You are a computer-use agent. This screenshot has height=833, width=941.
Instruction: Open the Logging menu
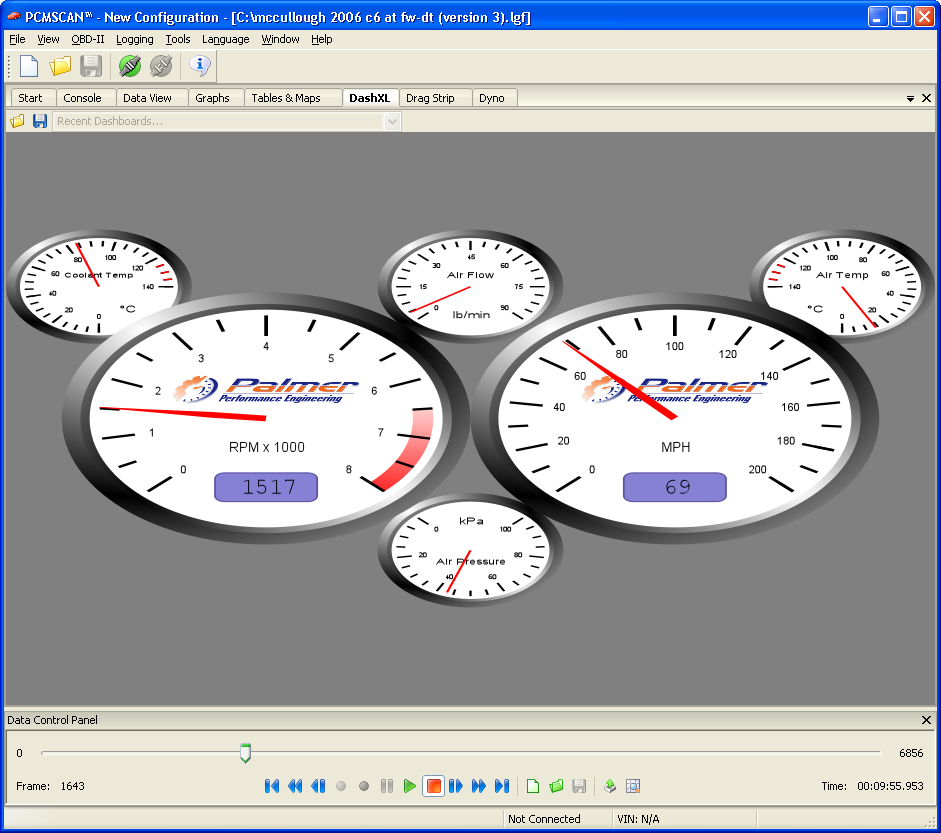point(134,39)
